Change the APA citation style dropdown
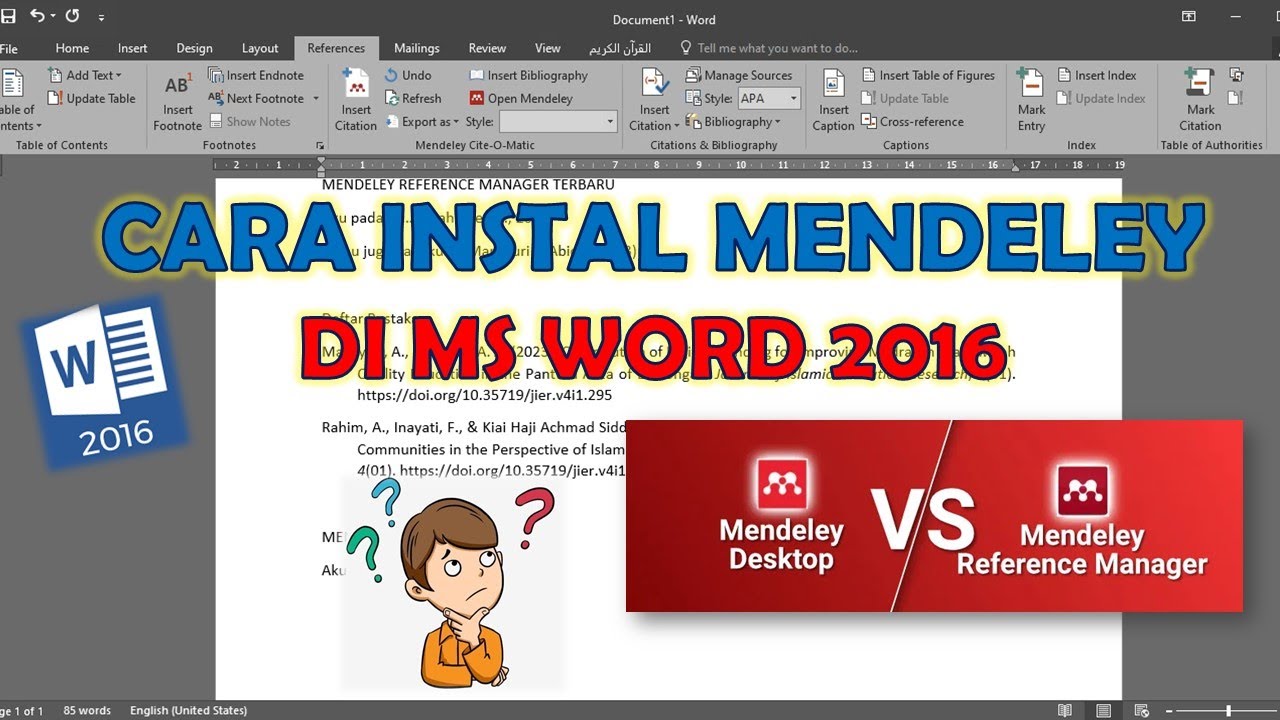Screen dimensions: 1280x720 [769, 98]
